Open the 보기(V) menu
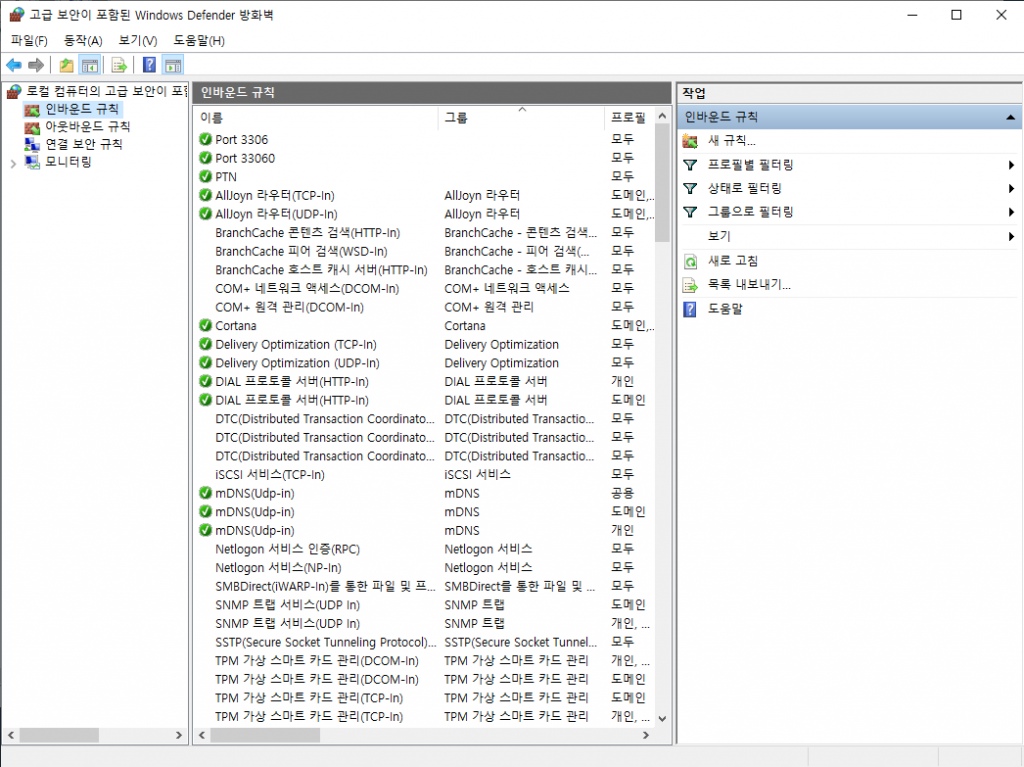 (138, 41)
